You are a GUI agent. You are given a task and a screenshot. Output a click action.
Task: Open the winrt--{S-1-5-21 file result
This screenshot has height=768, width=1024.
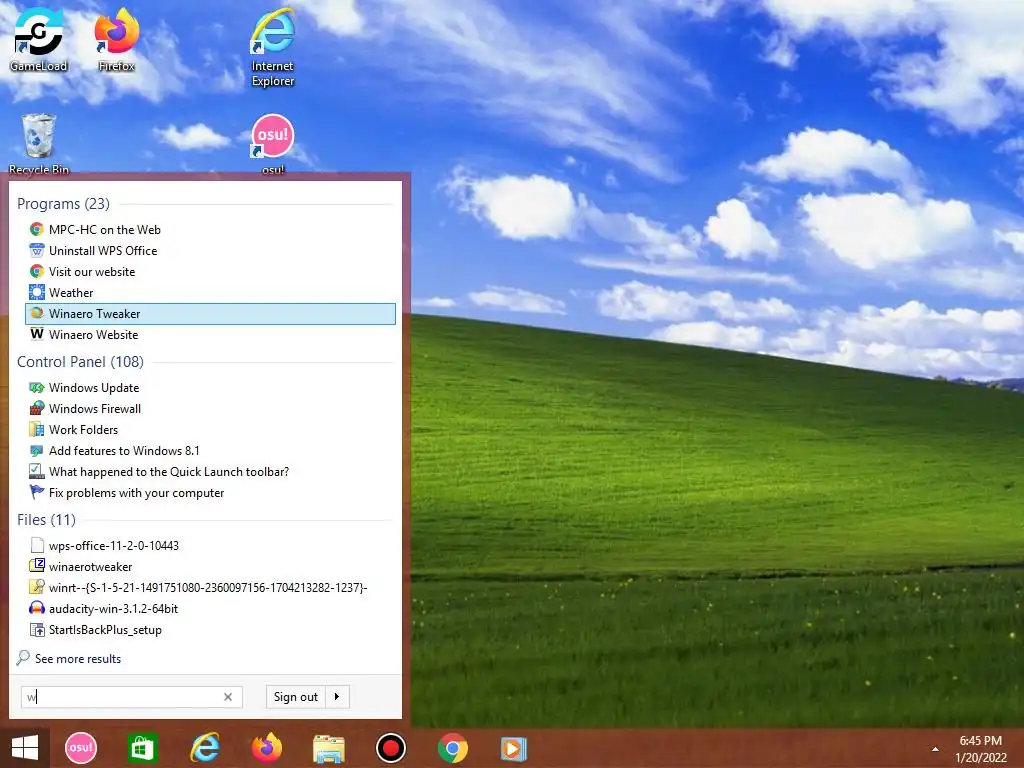point(210,587)
